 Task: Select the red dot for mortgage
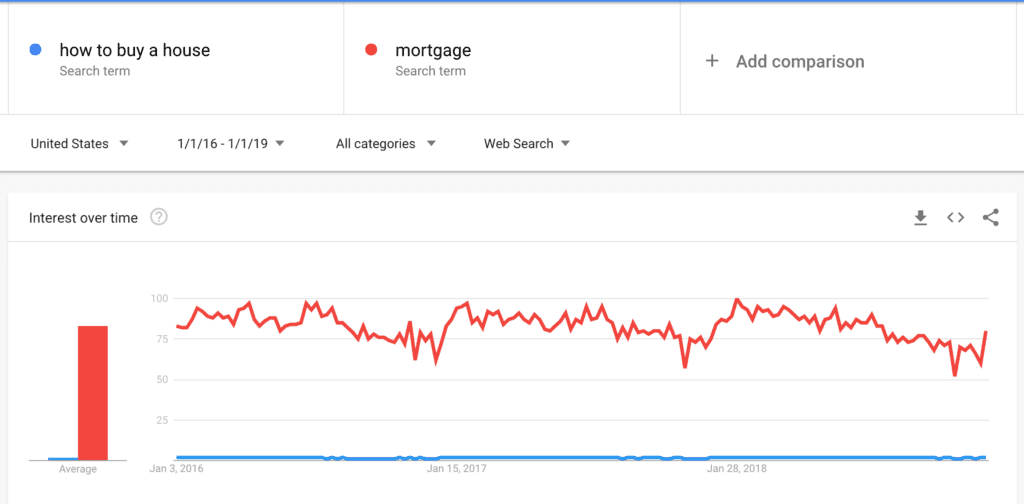pyautogui.click(x=372, y=50)
